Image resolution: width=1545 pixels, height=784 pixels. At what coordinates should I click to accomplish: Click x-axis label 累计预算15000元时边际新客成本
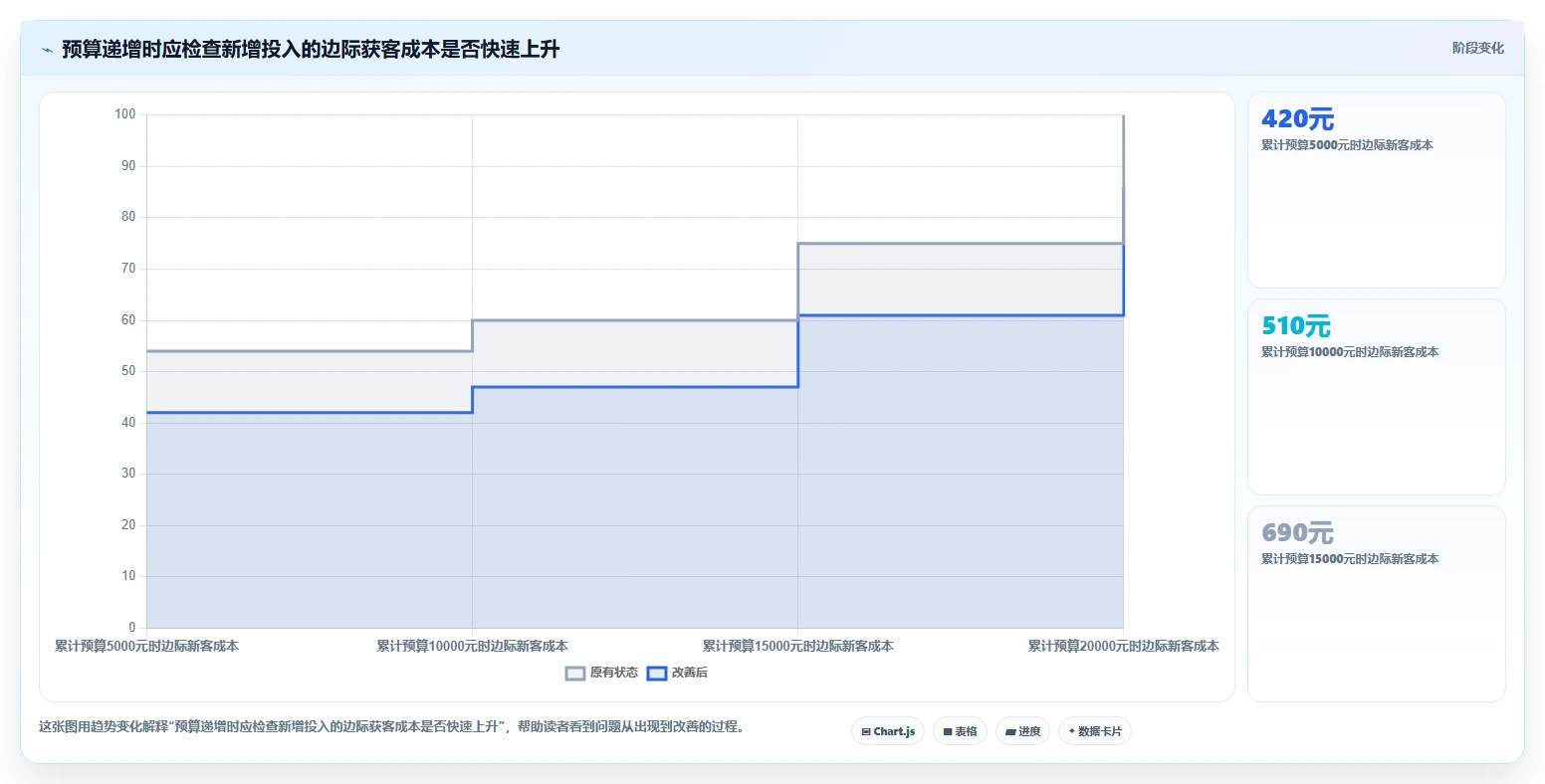point(797,646)
